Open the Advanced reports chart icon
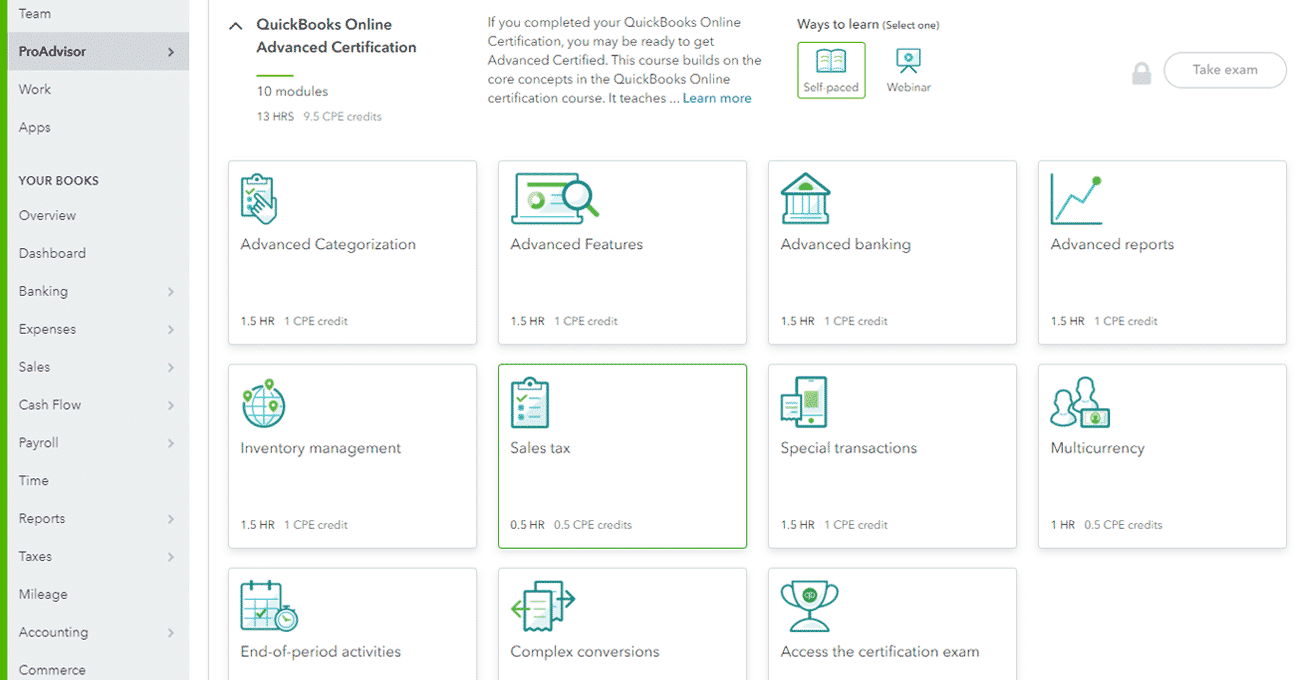This screenshot has height=680, width=1300. (1076, 200)
